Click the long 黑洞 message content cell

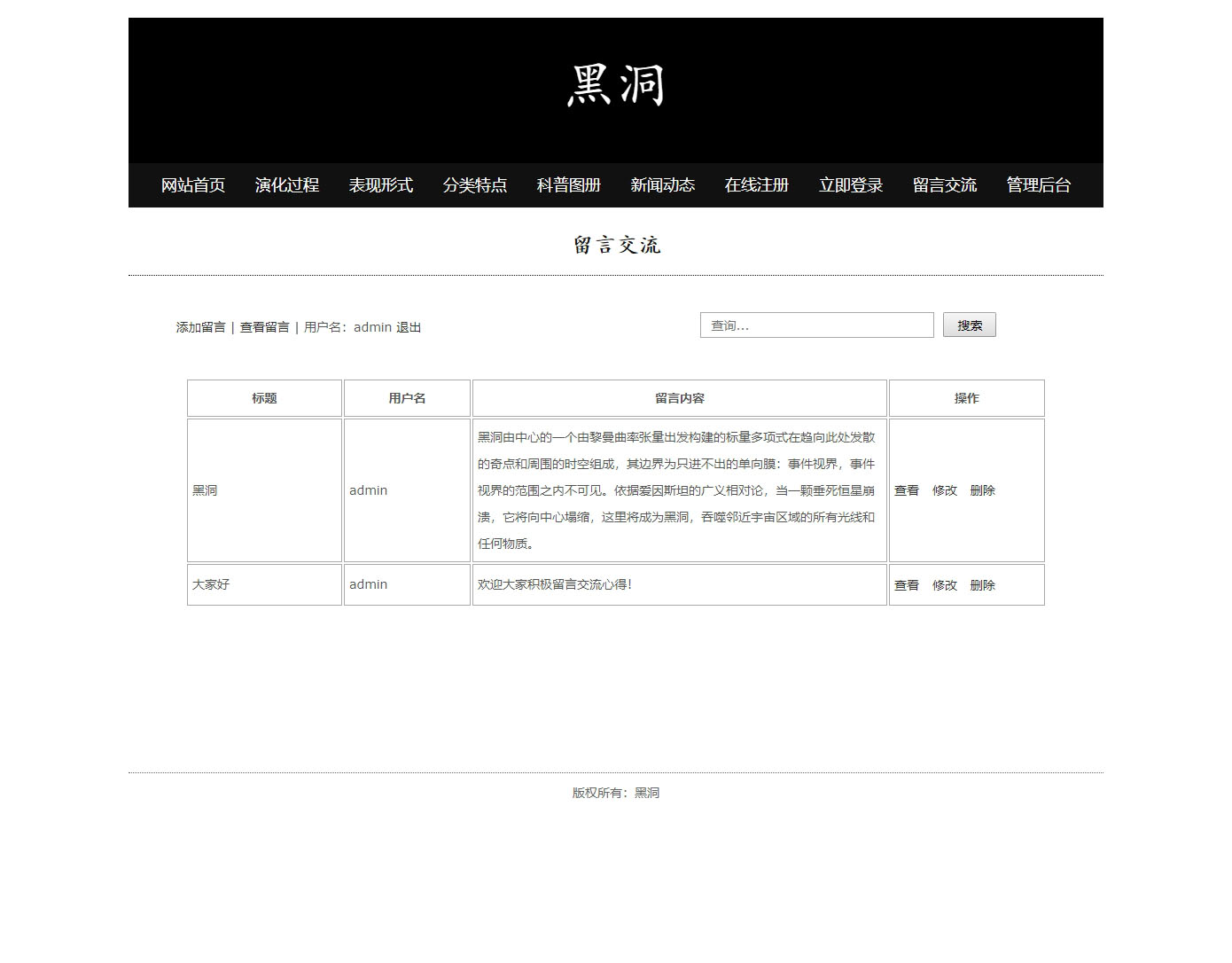pos(680,490)
